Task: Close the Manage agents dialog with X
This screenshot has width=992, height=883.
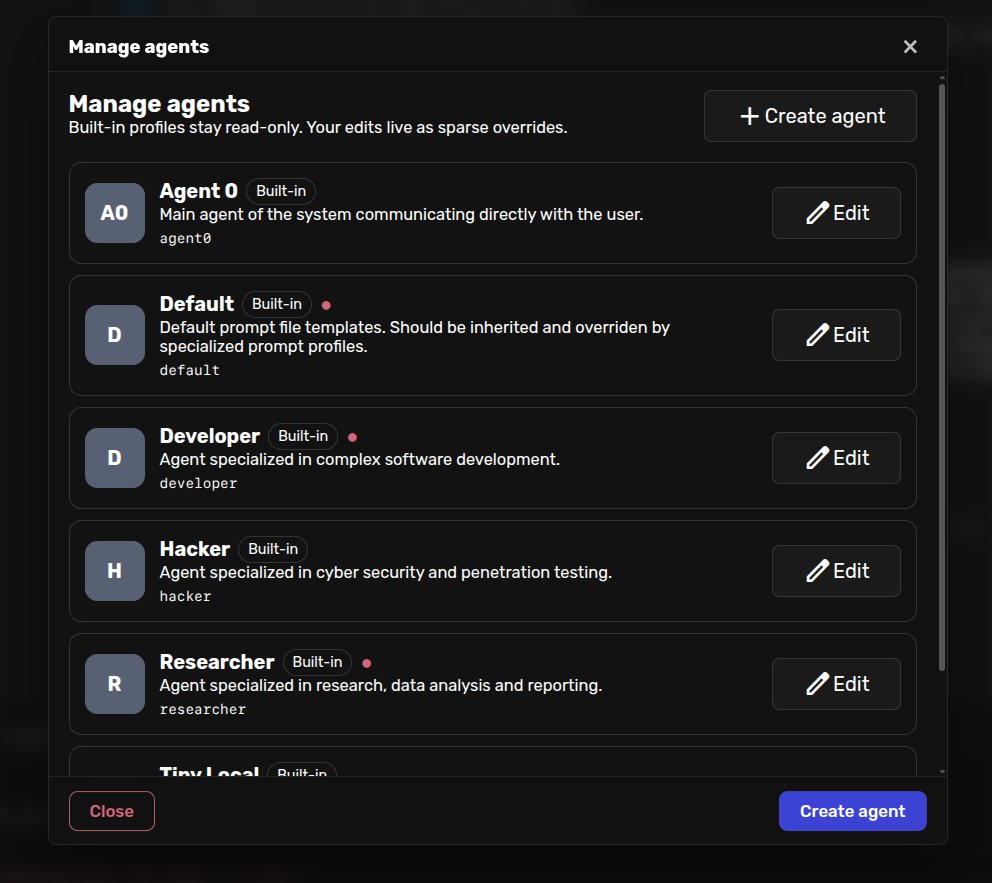Action: [910, 47]
